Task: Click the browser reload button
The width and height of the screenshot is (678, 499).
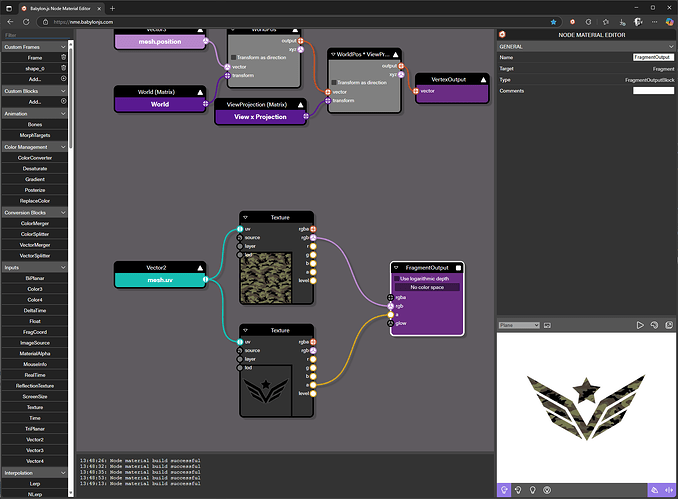Action: (x=26, y=22)
